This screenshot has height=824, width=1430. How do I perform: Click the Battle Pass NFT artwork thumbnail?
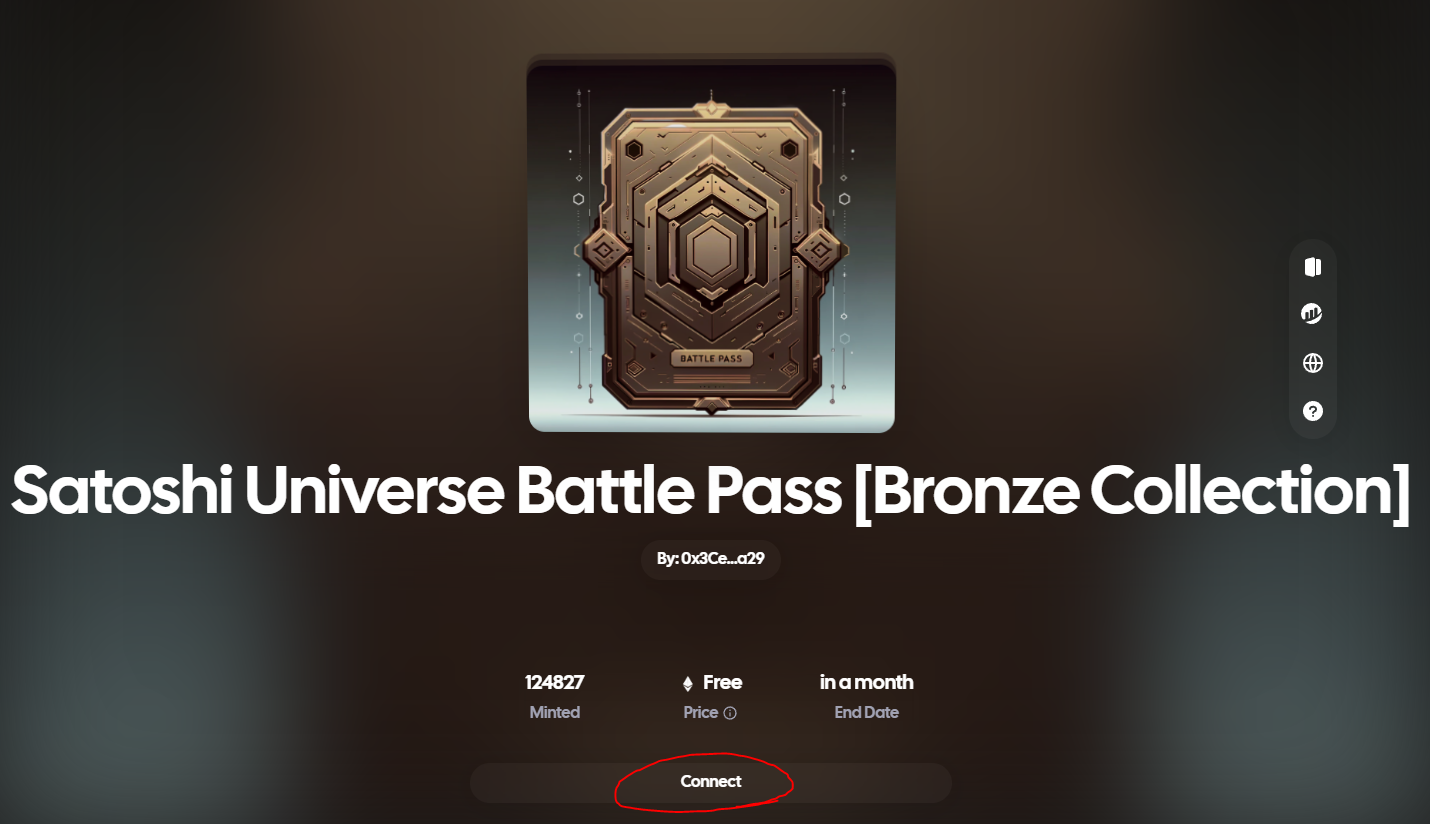712,248
